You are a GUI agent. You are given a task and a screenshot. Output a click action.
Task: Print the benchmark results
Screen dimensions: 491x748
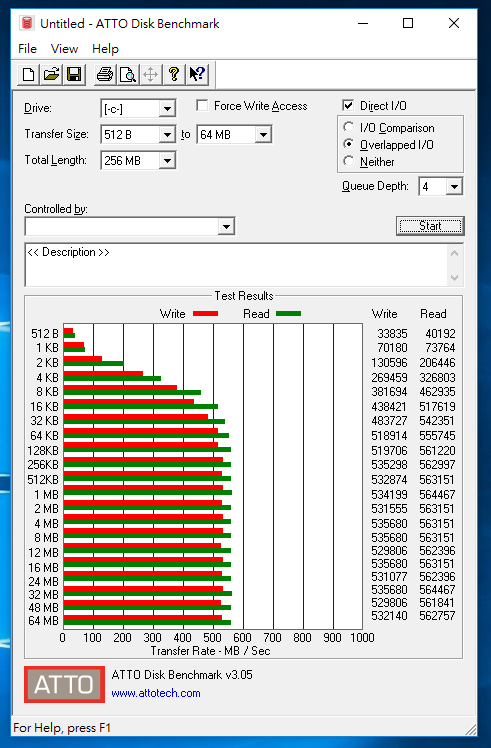click(x=104, y=74)
